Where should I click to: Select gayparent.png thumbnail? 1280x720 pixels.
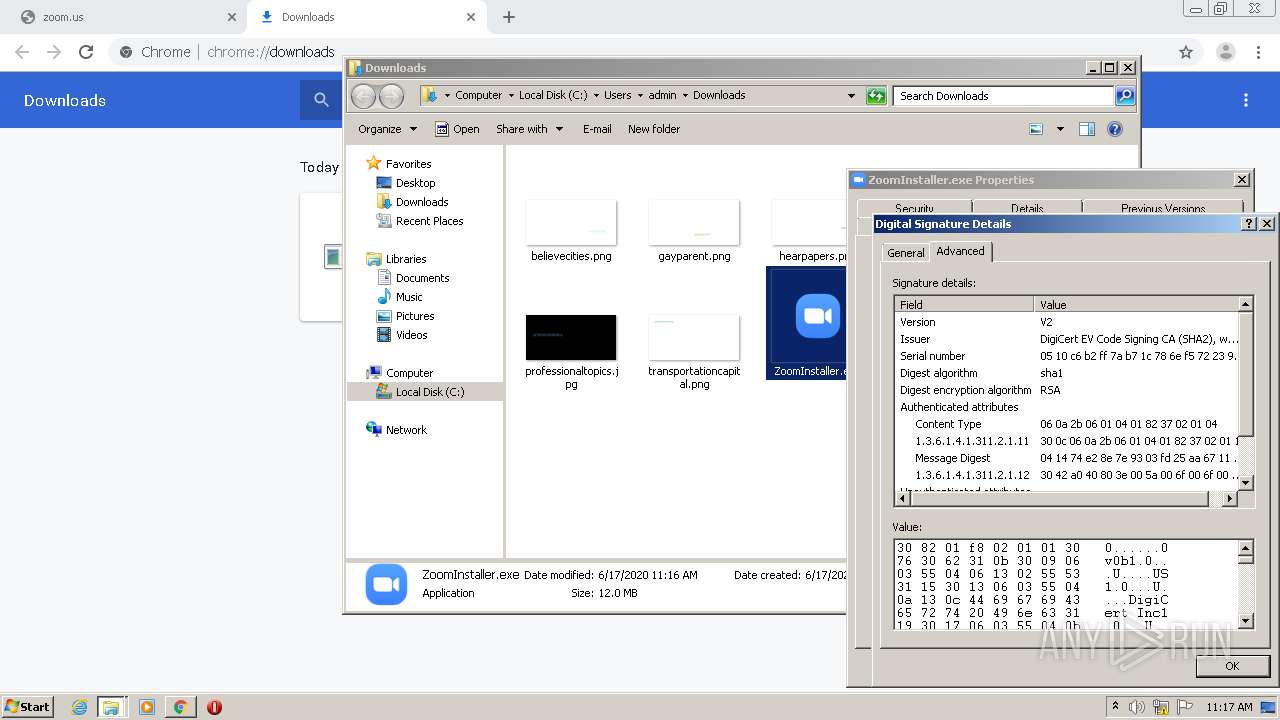(x=694, y=223)
